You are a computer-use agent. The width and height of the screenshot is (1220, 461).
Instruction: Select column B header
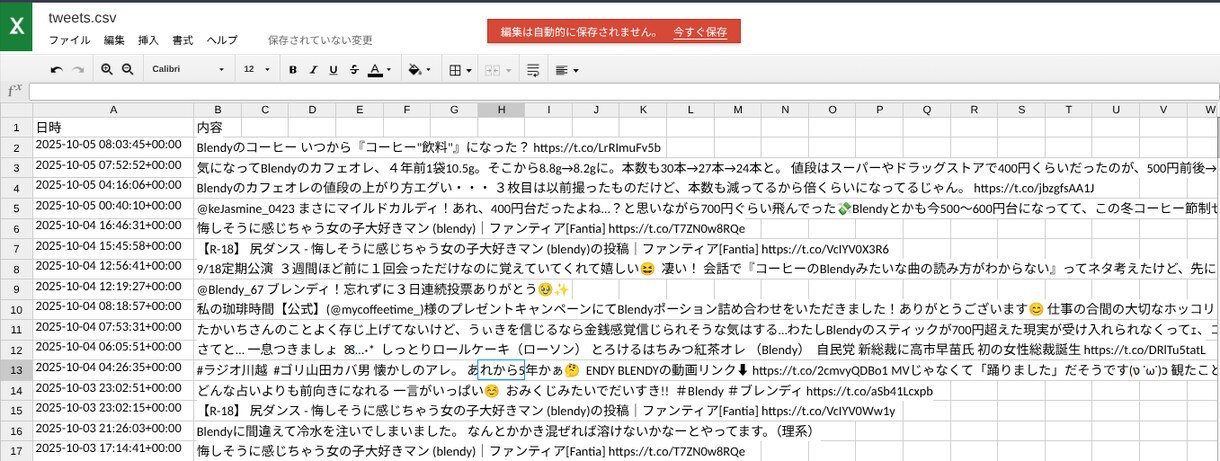(217, 109)
